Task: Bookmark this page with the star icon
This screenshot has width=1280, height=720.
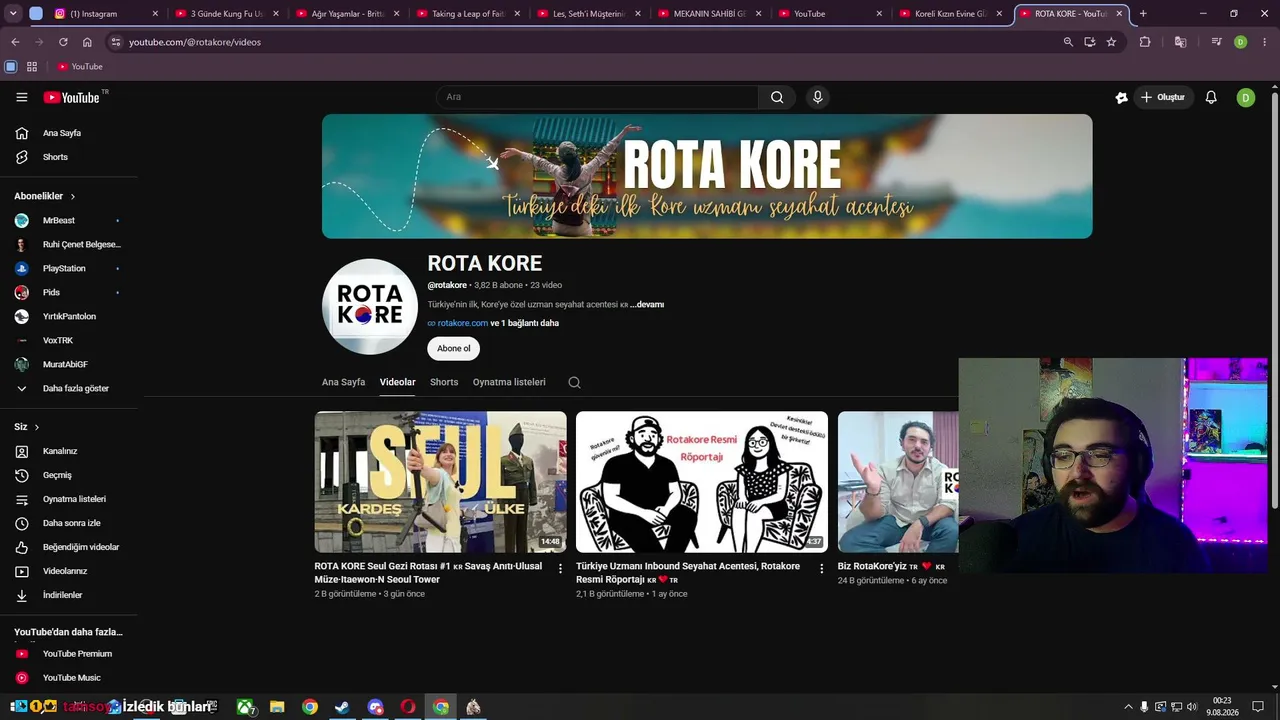Action: point(1111,42)
